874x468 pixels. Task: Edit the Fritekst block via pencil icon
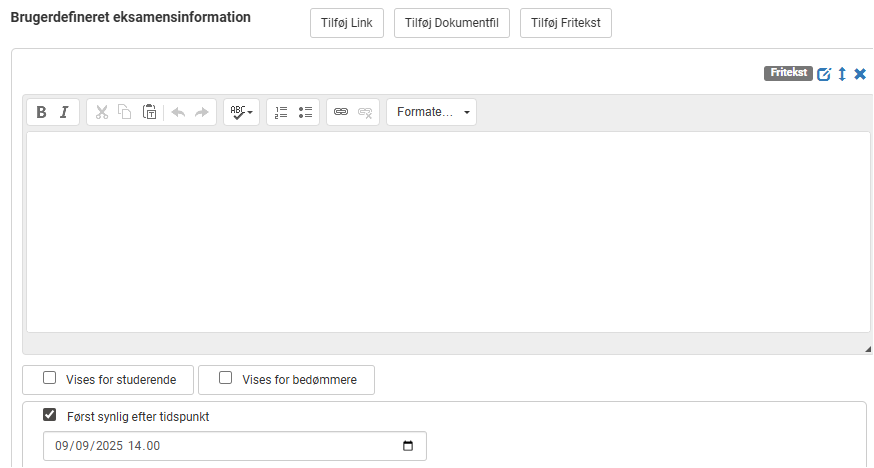click(824, 74)
